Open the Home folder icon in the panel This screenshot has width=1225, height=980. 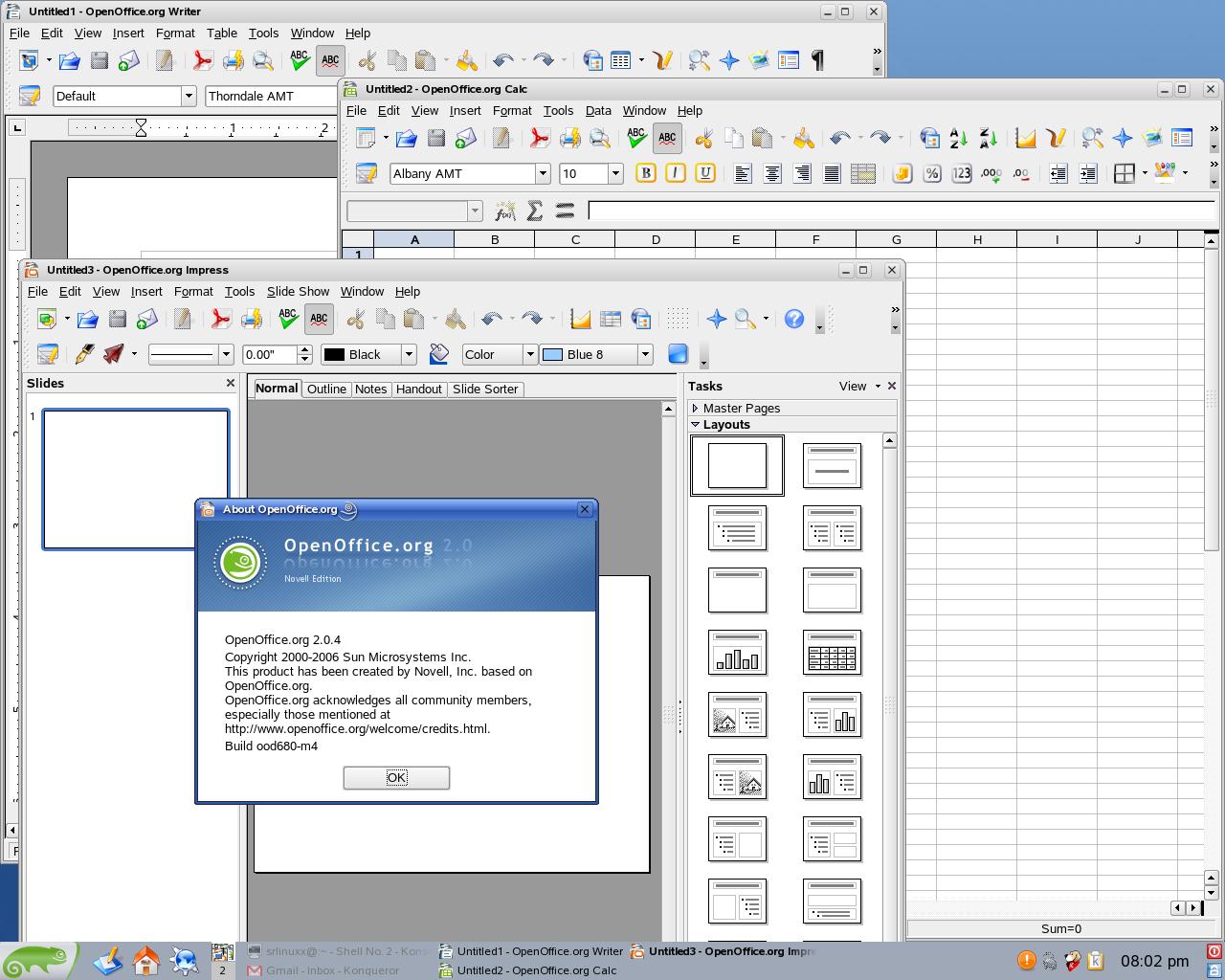pos(146,960)
